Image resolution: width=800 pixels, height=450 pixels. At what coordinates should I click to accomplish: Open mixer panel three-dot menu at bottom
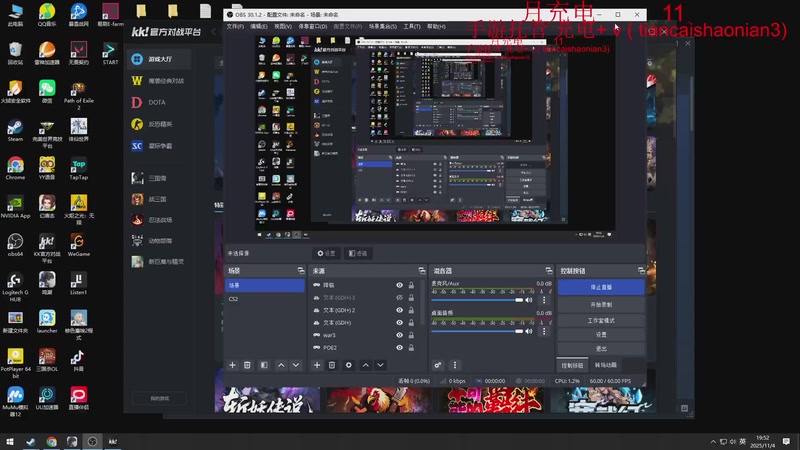pos(455,365)
